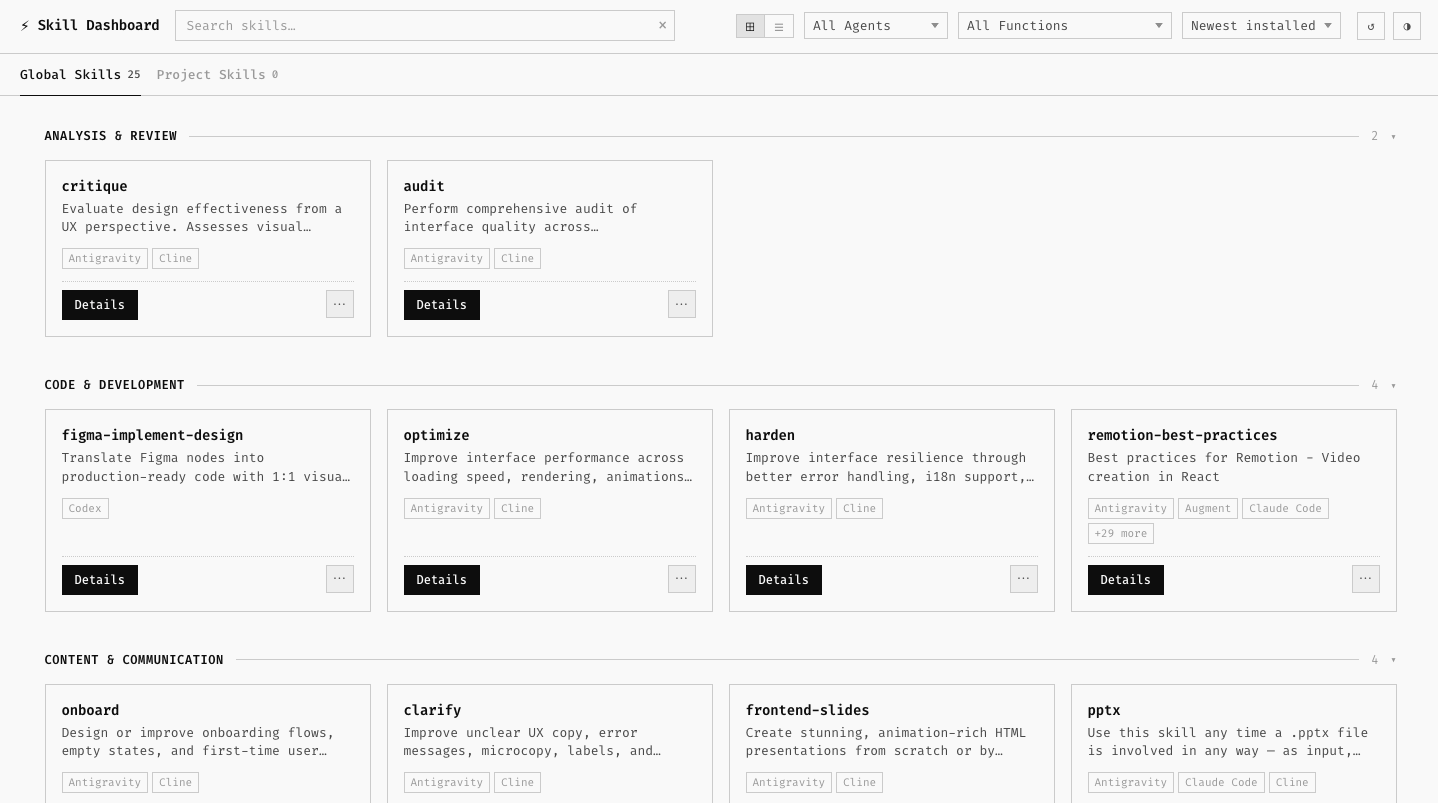Click the harden skill title
This screenshot has width=1438, height=803.
pos(770,436)
